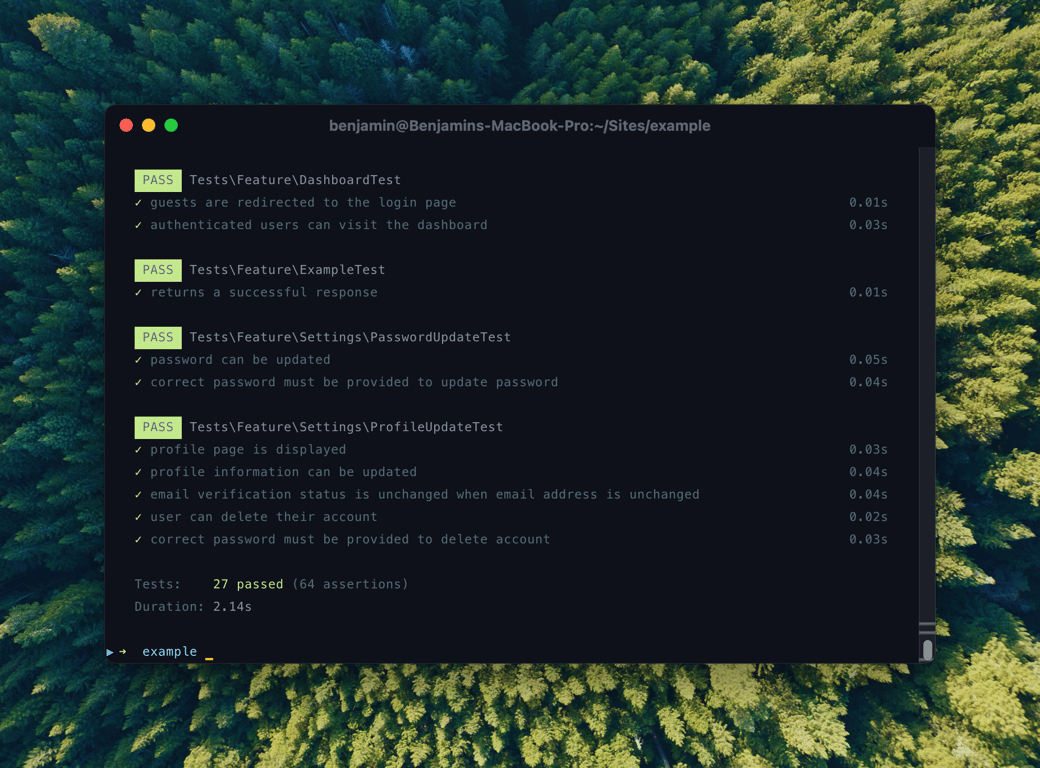Image resolution: width=1040 pixels, height=768 pixels.
Task: Click the checkmark before "guests are redirected to the login page"
Action: 138,202
